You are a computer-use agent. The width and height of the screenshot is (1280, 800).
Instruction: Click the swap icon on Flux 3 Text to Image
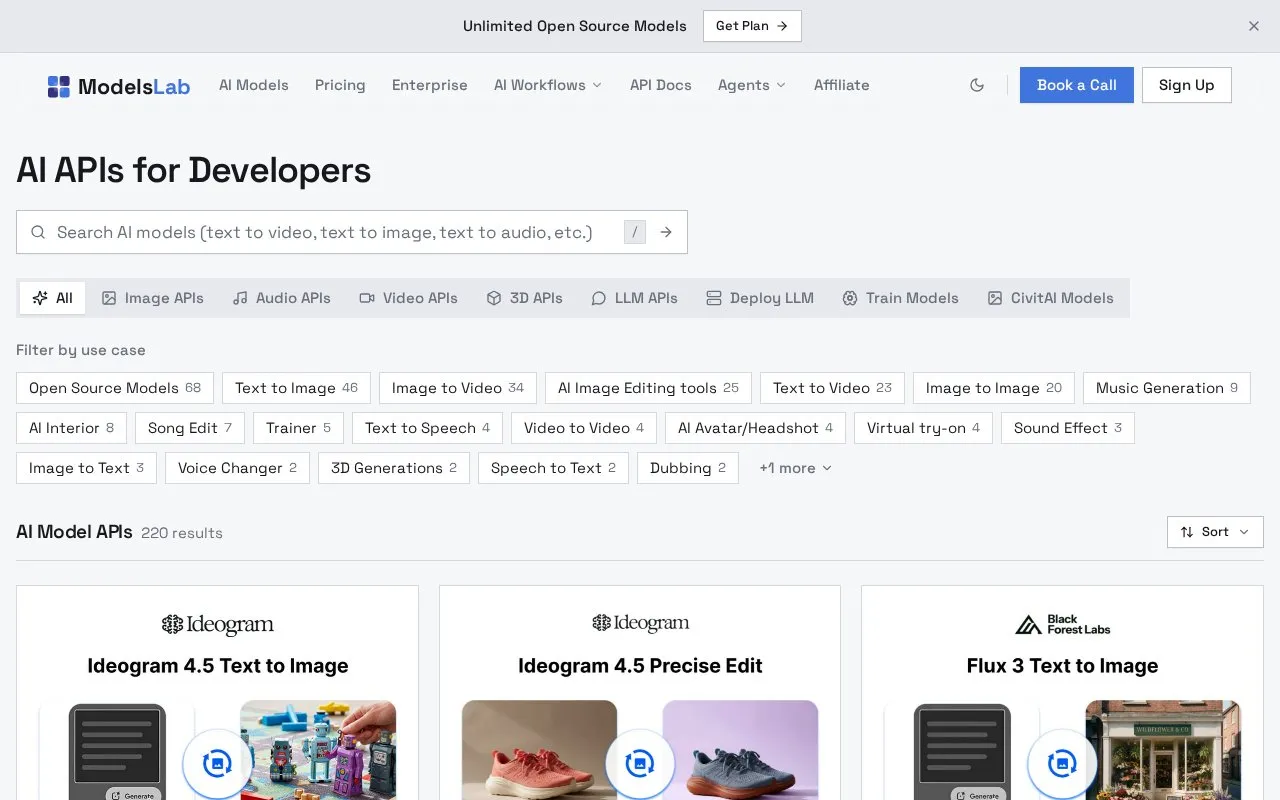coord(1062,764)
